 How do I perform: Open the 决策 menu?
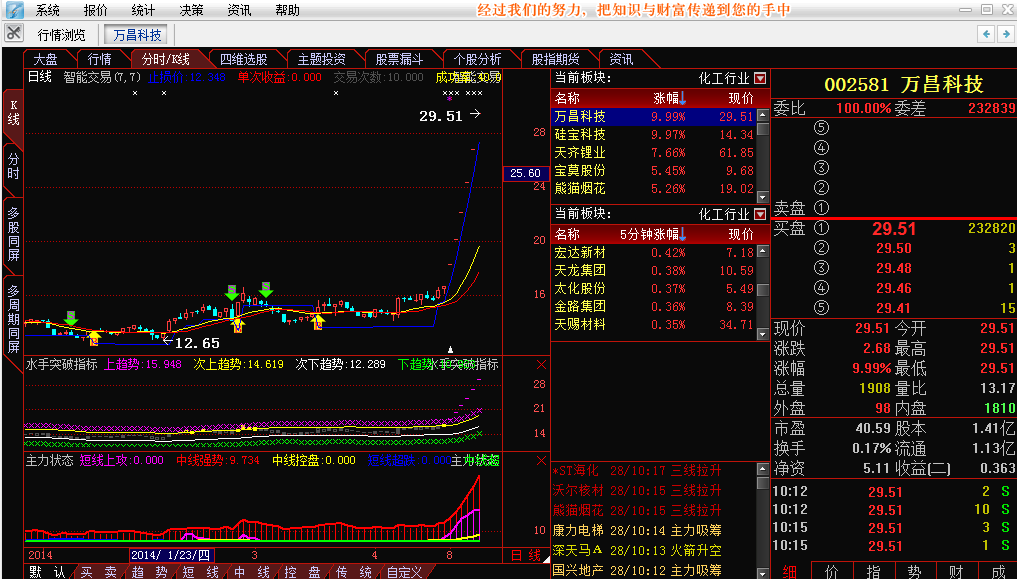point(191,10)
